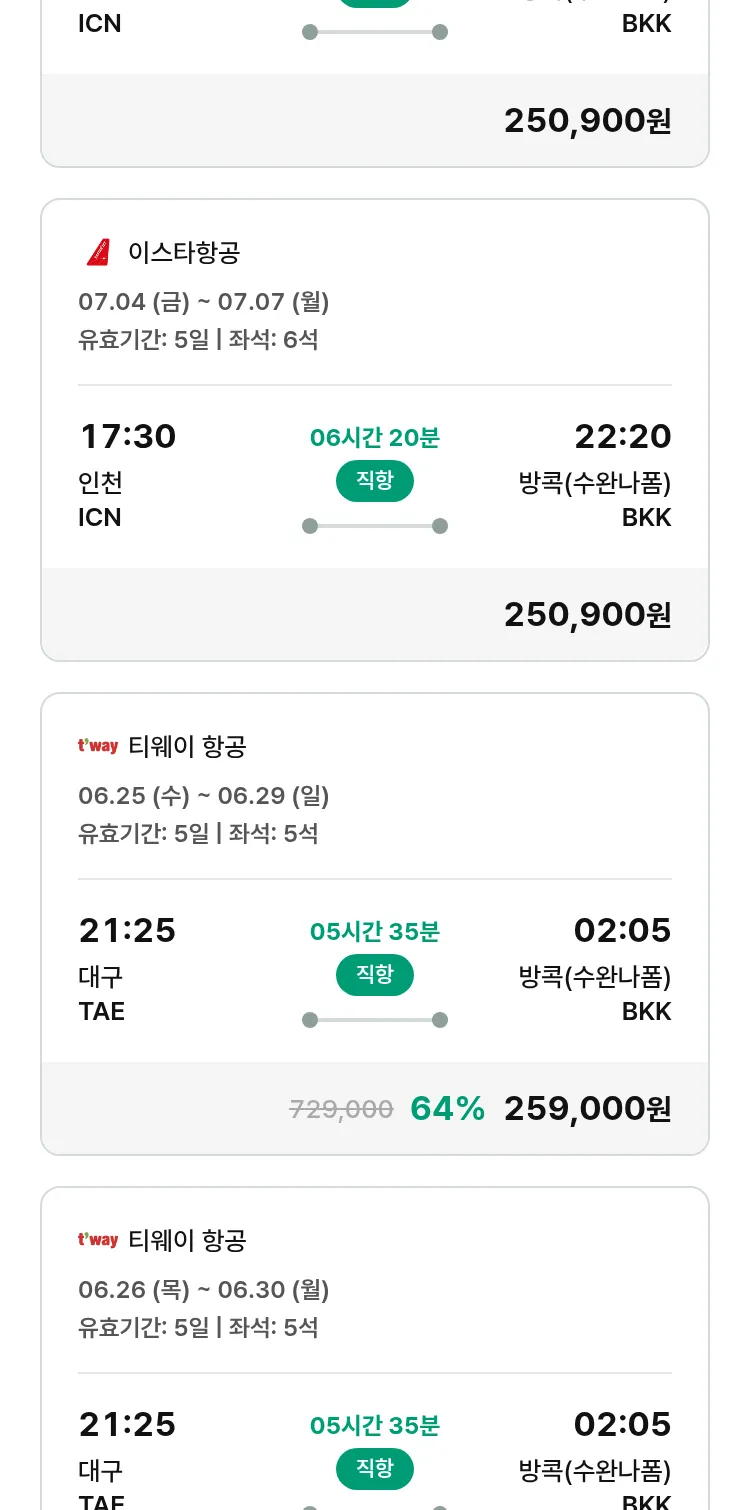Click the 17:30 인천 ICN departure info
Image resolution: width=750 pixels, height=1510 pixels.
(x=127, y=475)
